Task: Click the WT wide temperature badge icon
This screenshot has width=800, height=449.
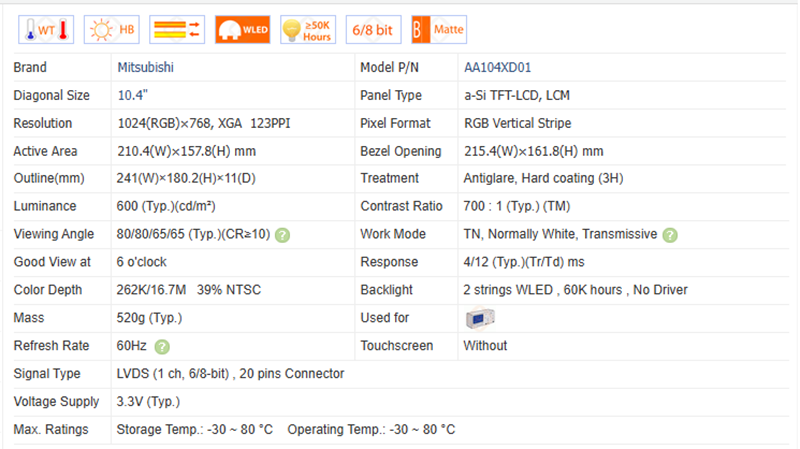Action: pos(46,30)
